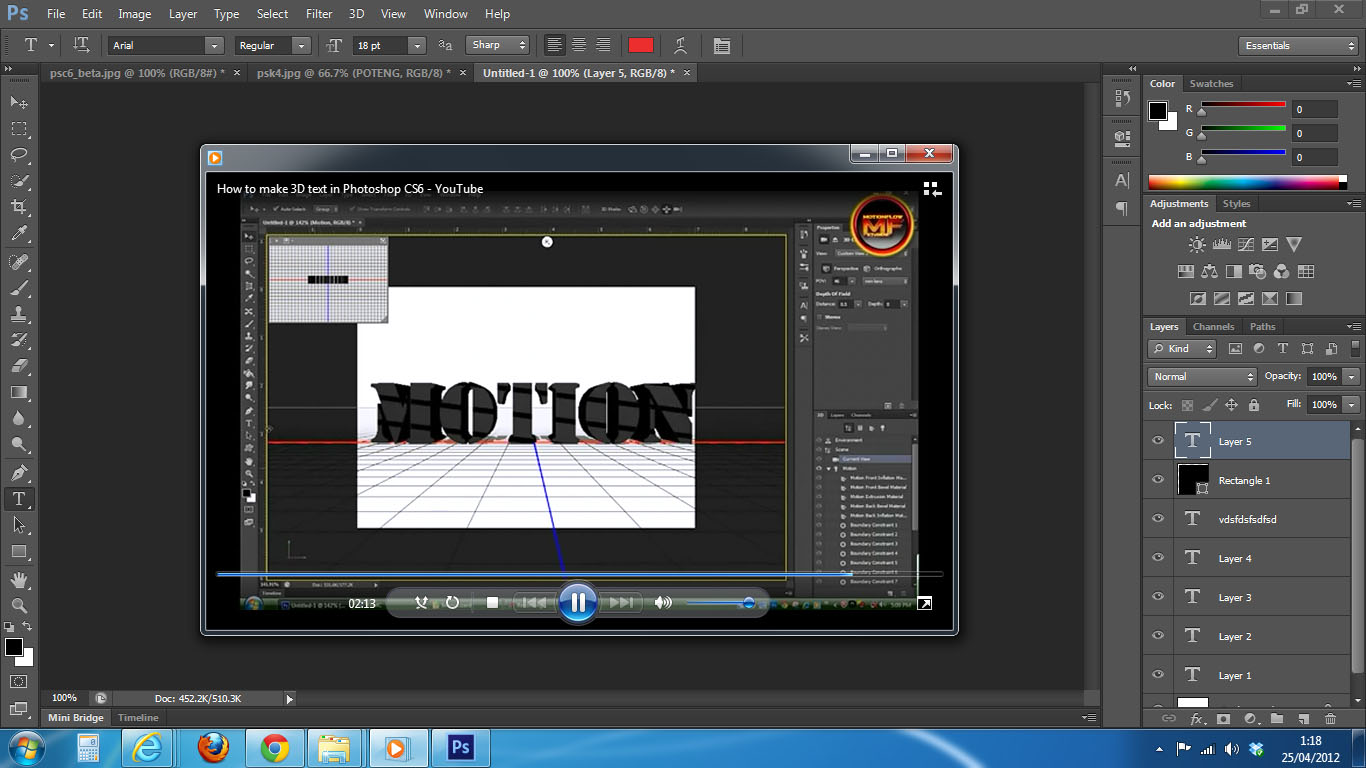
Task: Switch to the Channels tab
Action: pyautogui.click(x=1213, y=326)
